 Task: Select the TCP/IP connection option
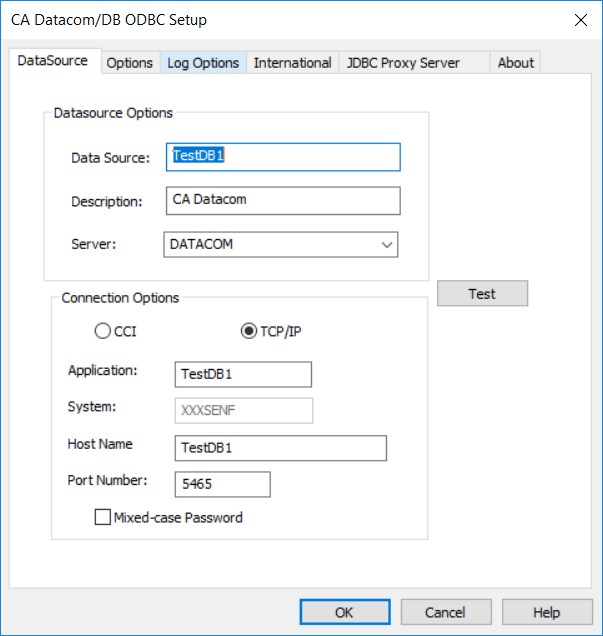click(x=249, y=332)
